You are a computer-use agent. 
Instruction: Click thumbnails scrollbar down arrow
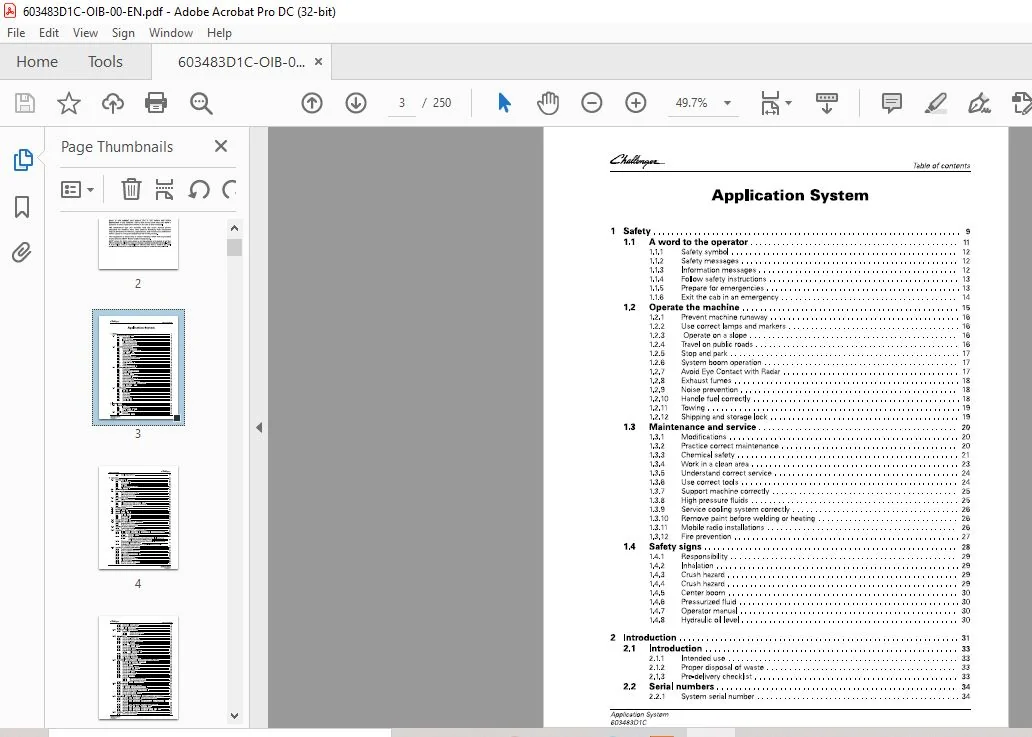234,716
